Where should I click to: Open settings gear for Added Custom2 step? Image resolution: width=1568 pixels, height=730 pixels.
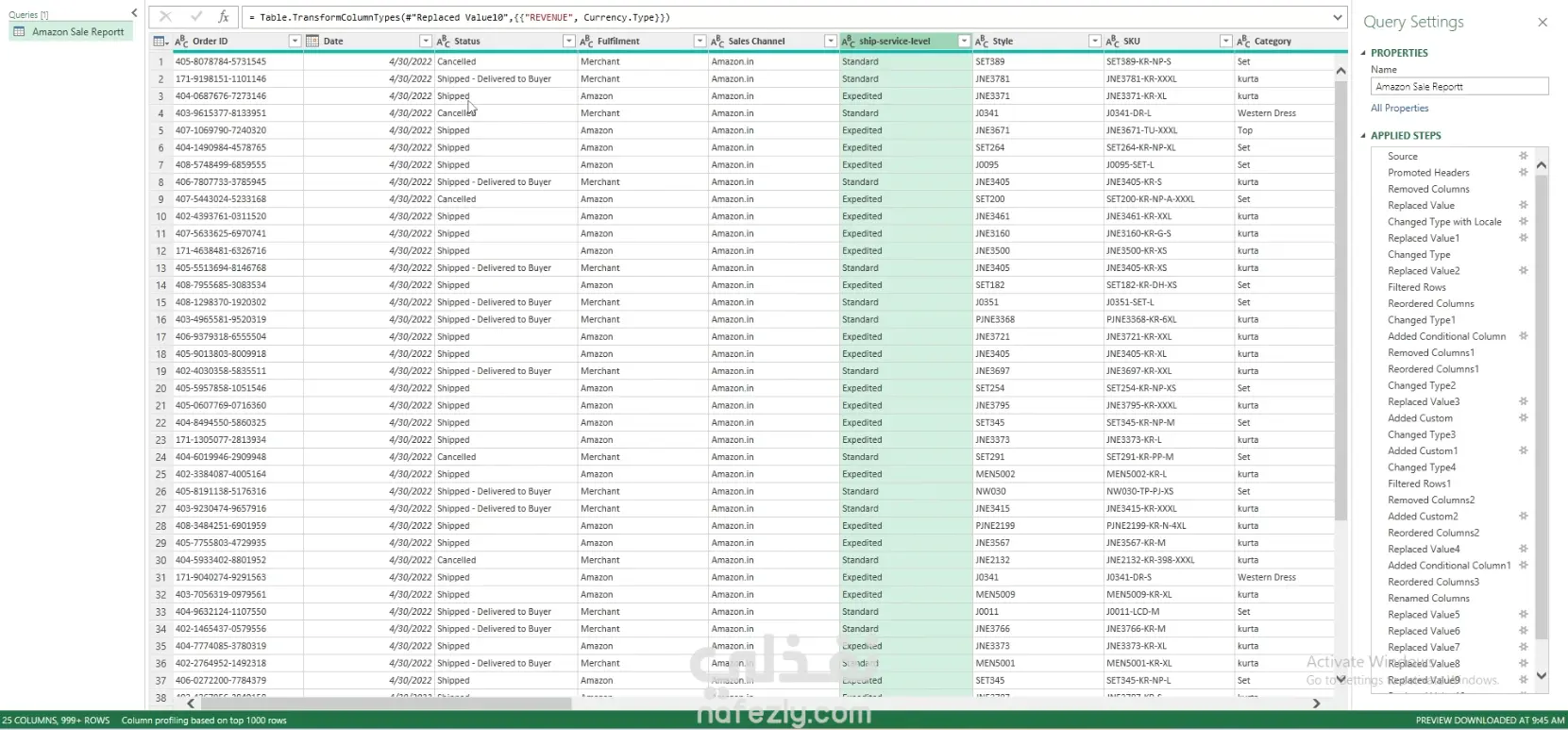[x=1523, y=517]
